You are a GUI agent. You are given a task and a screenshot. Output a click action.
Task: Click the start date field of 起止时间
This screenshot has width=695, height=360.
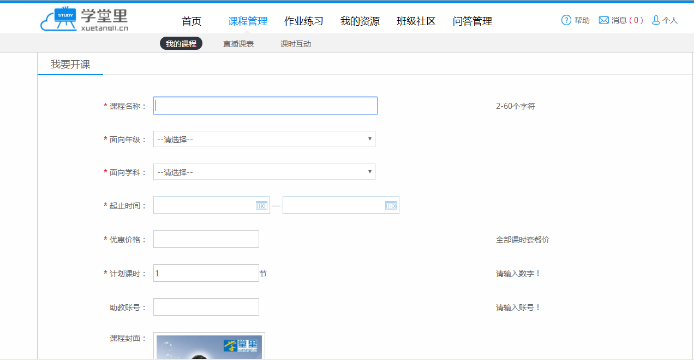[211, 205]
